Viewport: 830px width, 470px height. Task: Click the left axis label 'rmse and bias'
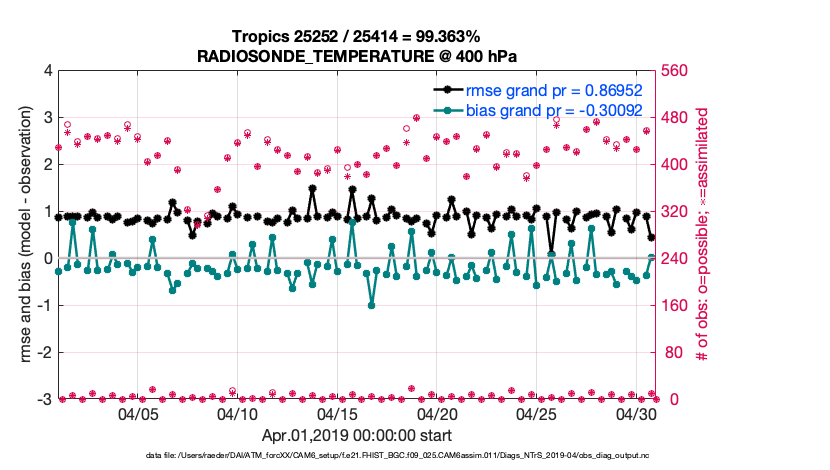click(23, 235)
